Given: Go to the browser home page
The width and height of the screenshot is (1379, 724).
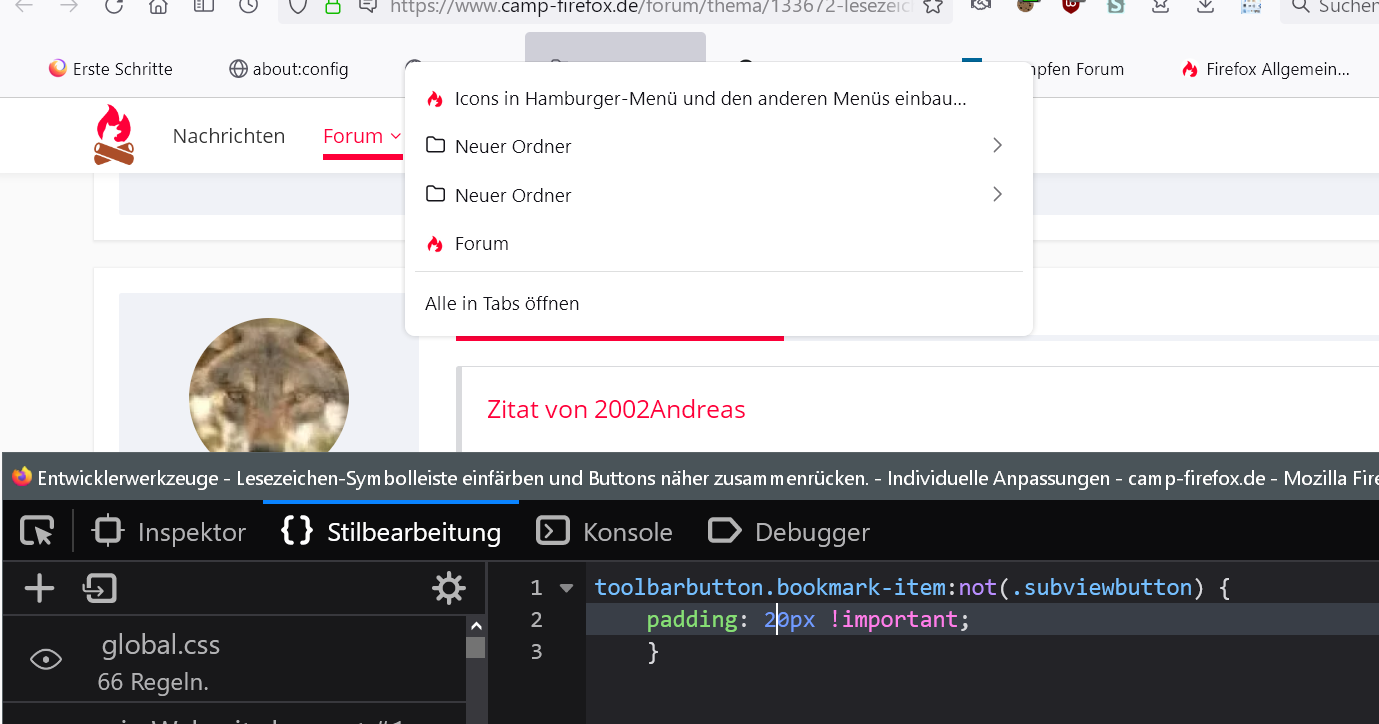Looking at the screenshot, I should 158,7.
